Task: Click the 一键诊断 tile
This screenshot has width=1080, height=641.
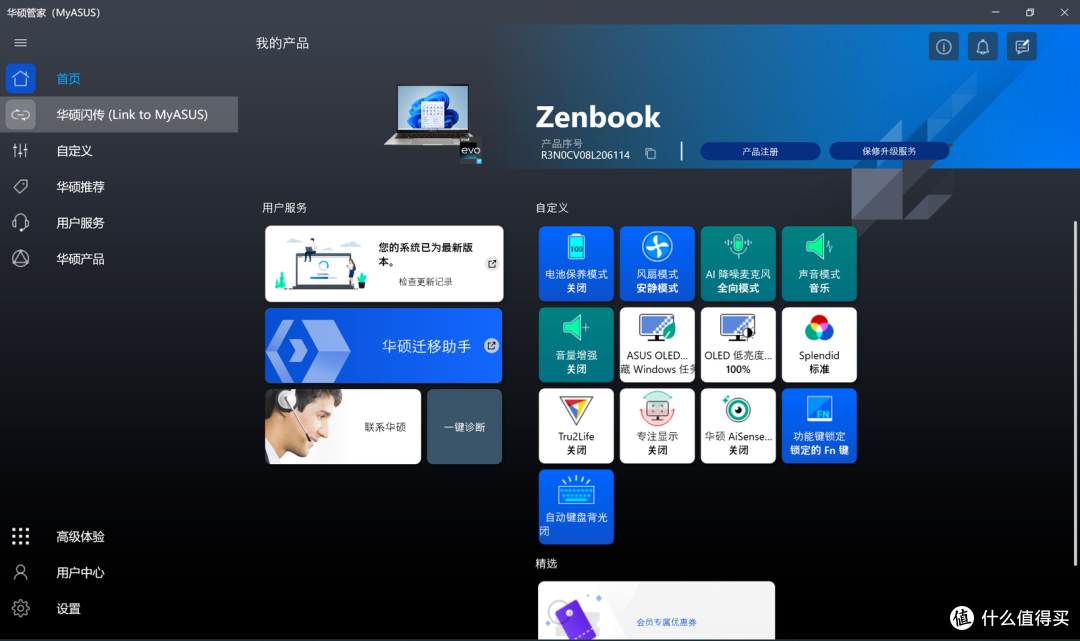Action: 465,427
